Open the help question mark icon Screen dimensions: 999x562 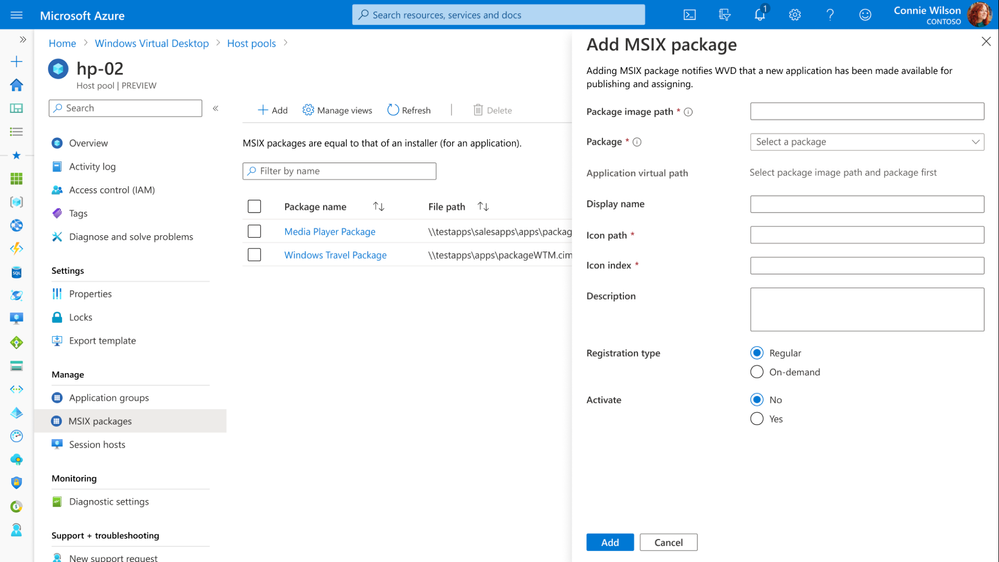[x=830, y=15]
